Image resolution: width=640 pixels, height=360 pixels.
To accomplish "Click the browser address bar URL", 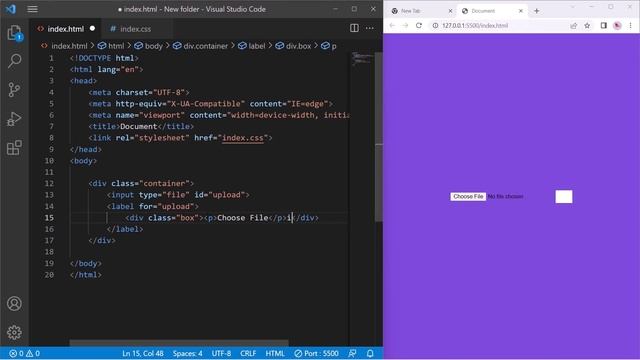I will coord(475,25).
